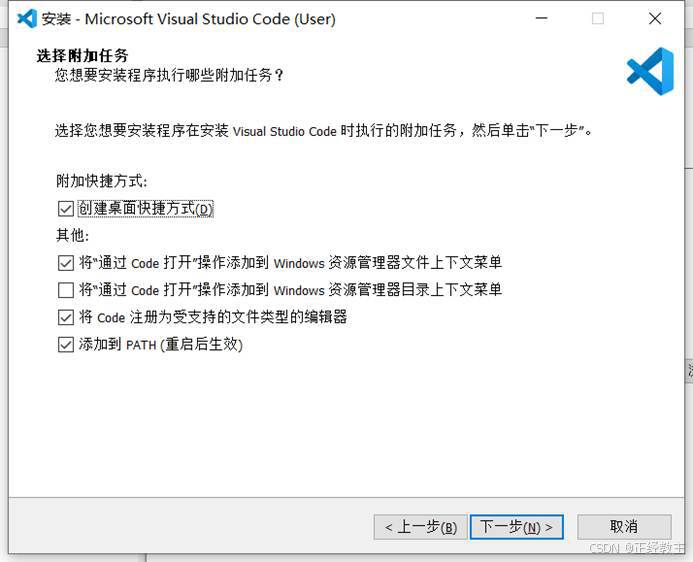Viewport: 693px width, 562px height.
Task: Click the 附加快捷方式: label
Action: 102,181
